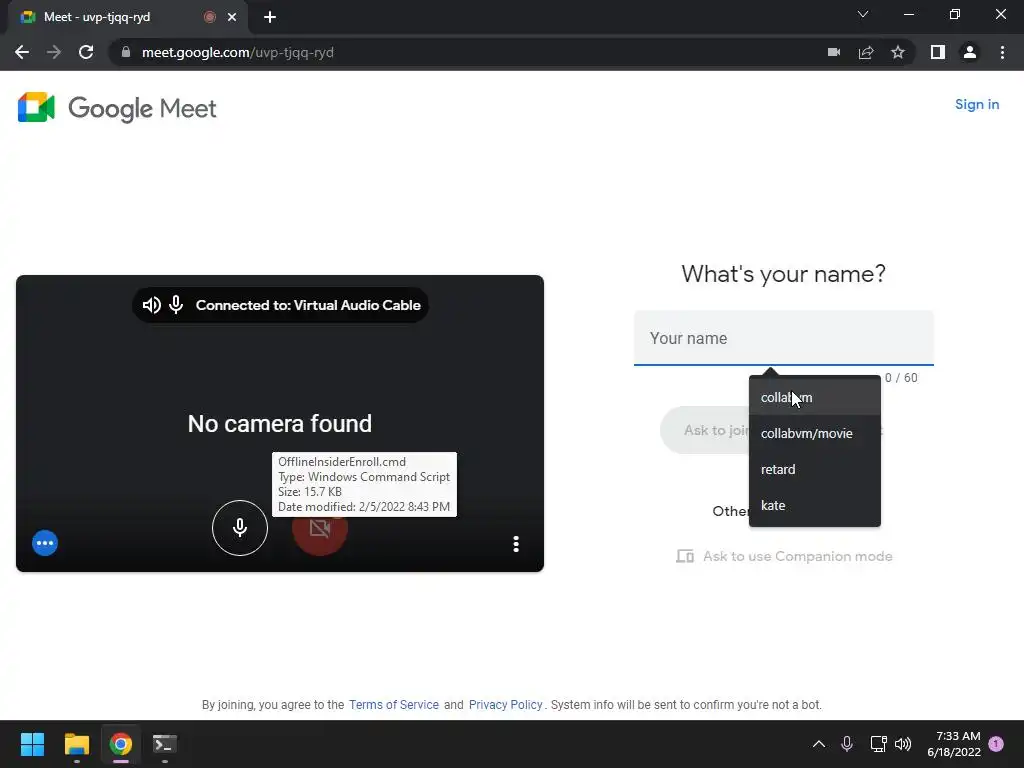Open the clock showing 7:33 AM

tap(953, 744)
